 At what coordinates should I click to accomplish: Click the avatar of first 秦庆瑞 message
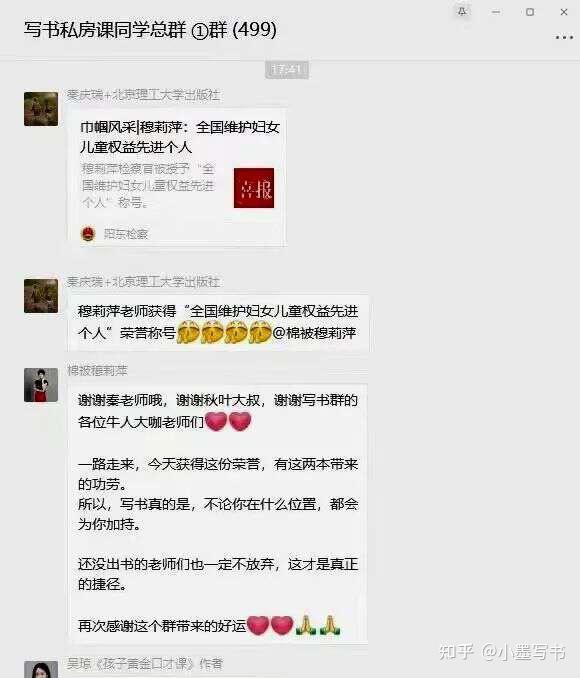[41, 109]
